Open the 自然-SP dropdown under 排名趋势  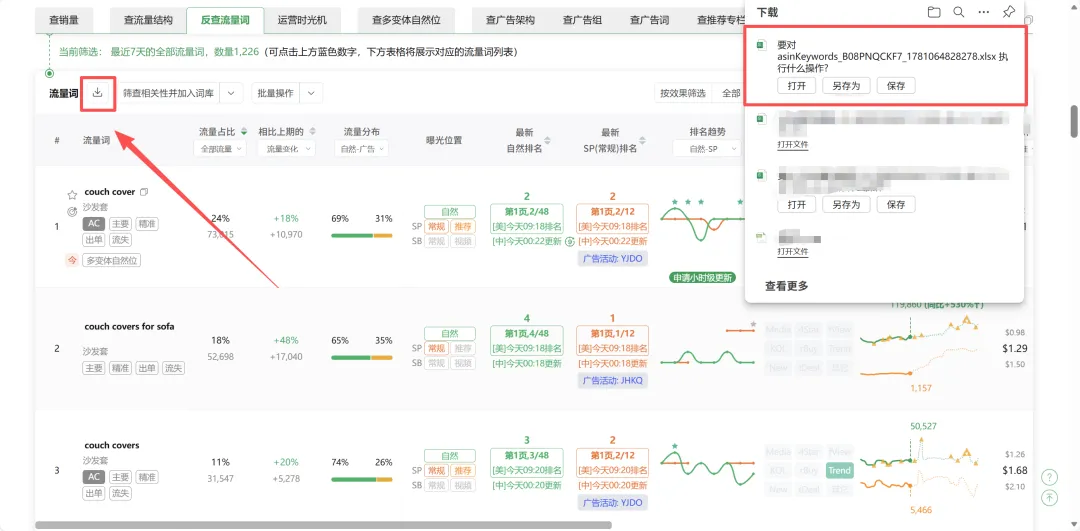click(x=707, y=148)
